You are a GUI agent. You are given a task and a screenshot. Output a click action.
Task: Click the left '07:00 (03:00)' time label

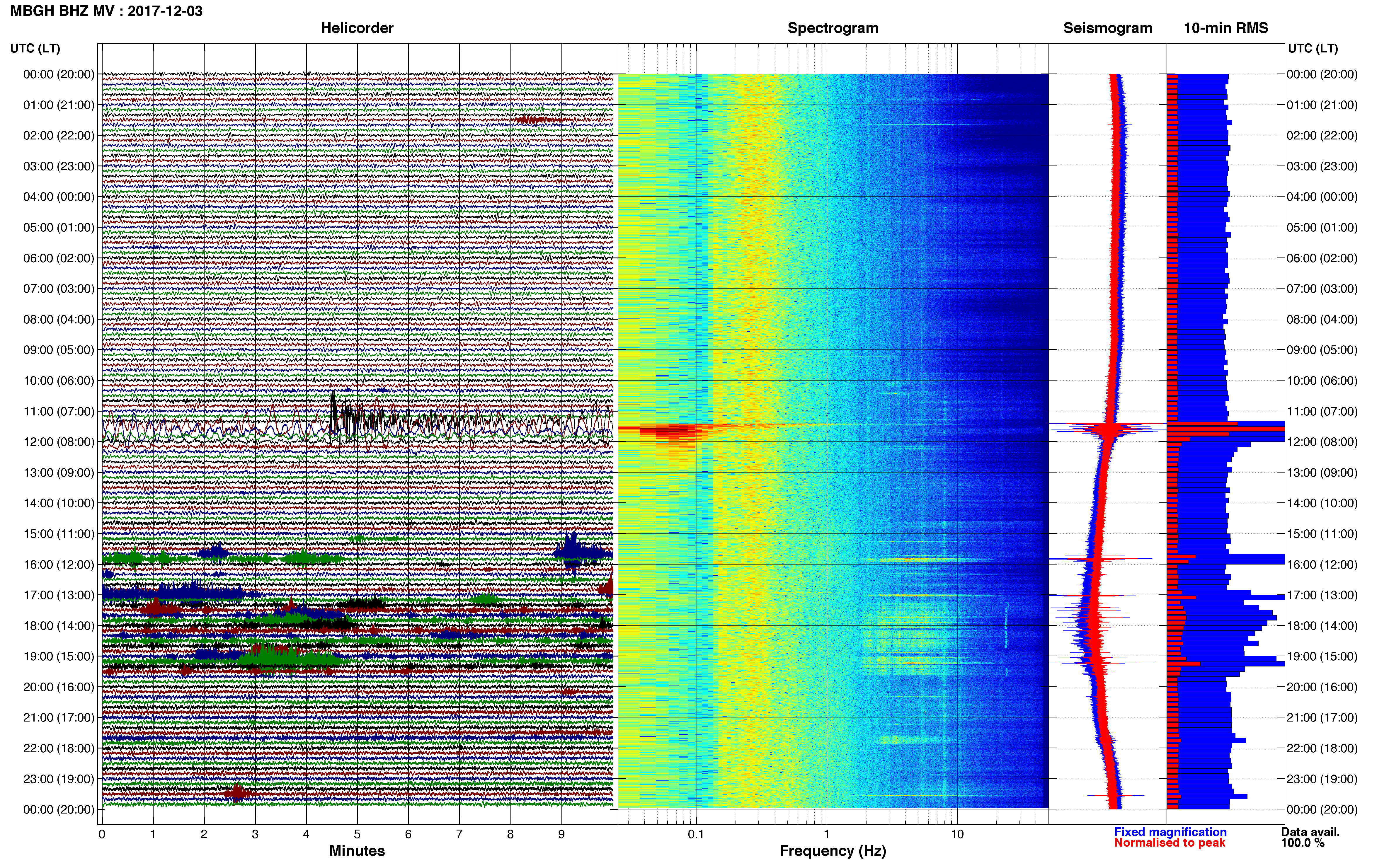point(59,289)
